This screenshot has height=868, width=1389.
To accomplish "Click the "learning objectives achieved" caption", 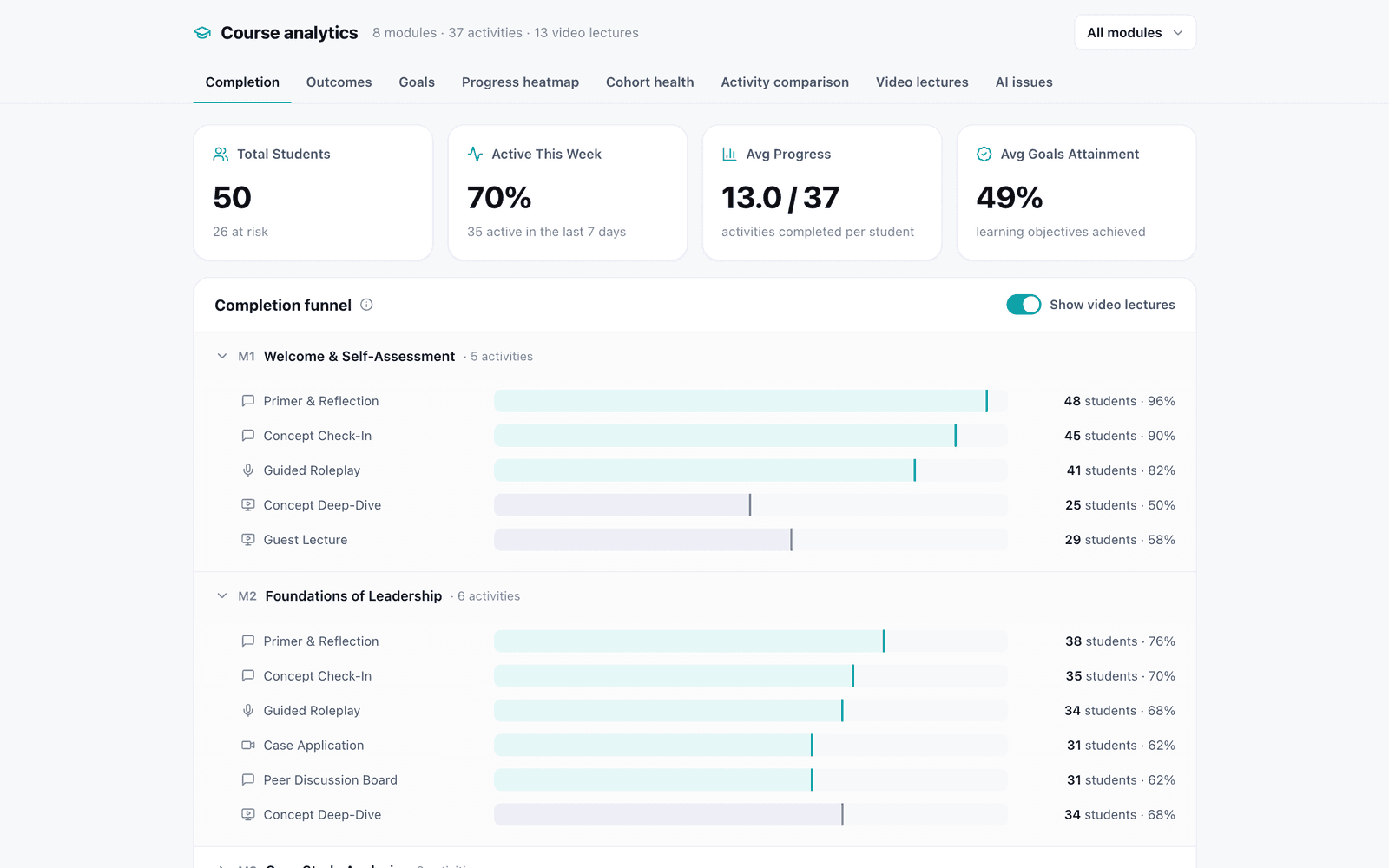I will [1061, 232].
